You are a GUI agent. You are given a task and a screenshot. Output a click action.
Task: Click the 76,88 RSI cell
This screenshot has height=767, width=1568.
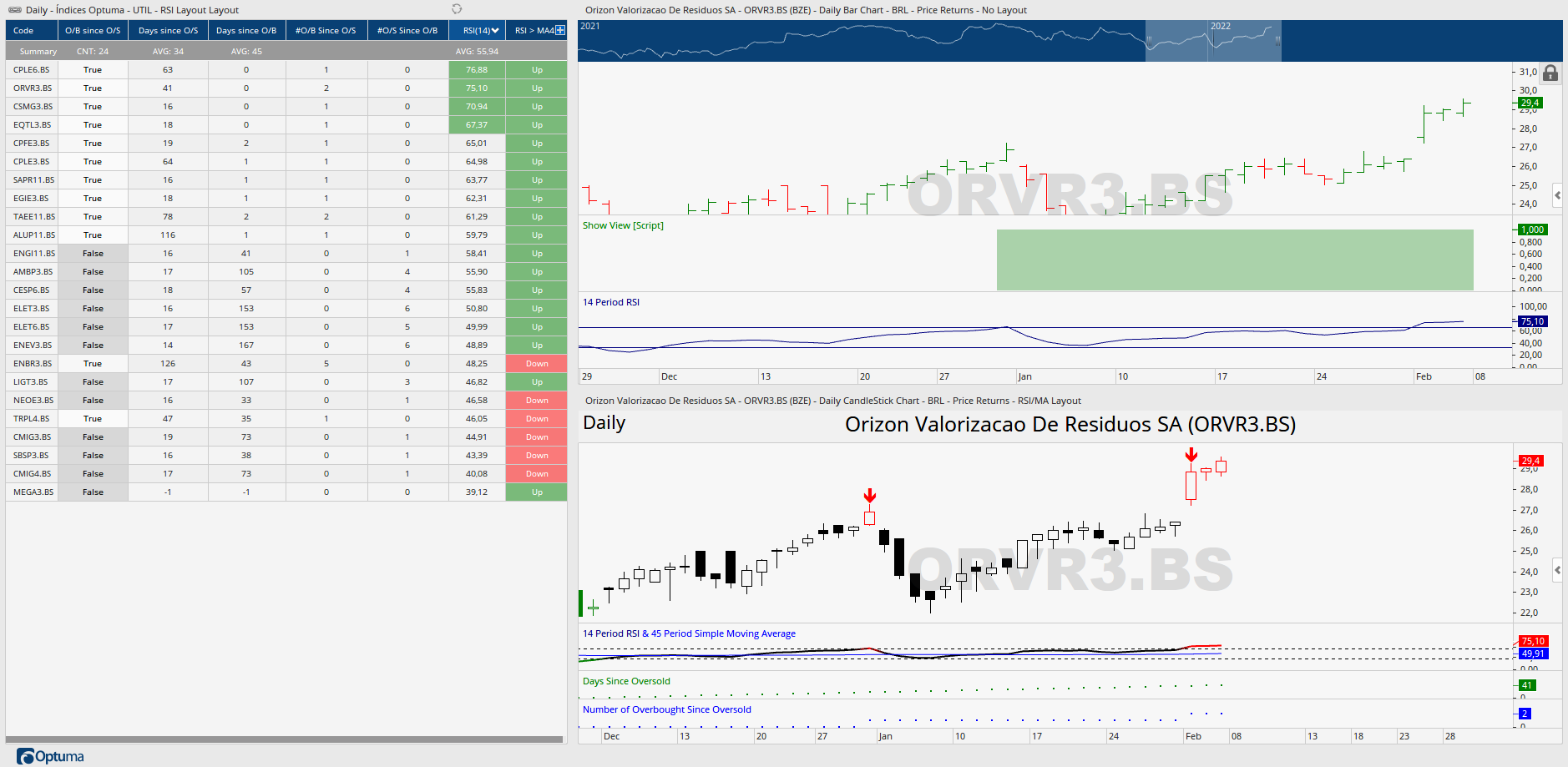click(x=477, y=70)
